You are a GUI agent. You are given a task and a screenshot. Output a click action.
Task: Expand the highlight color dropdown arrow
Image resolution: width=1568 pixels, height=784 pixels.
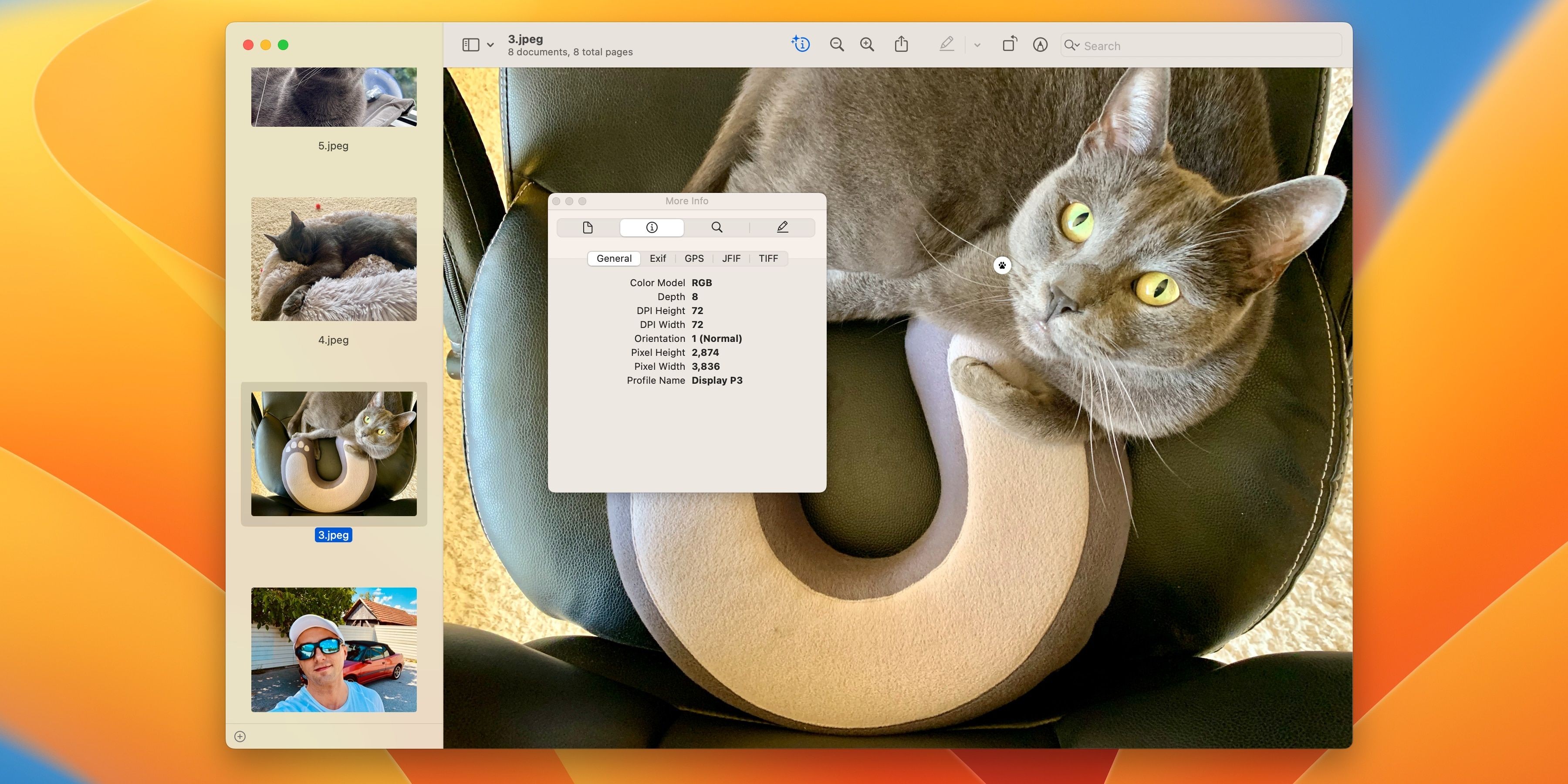pyautogui.click(x=977, y=45)
